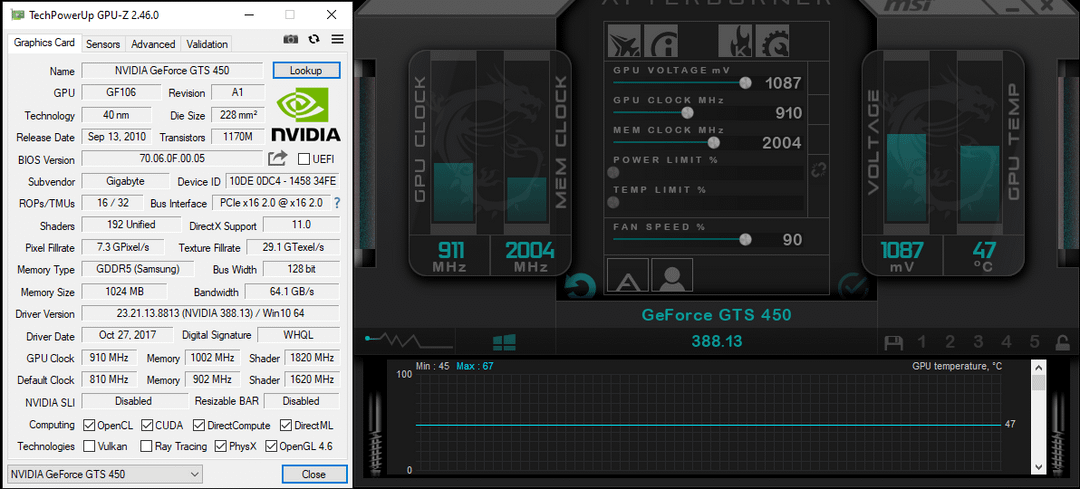
Task: Click the Lookup button
Action: pyautogui.click(x=307, y=70)
